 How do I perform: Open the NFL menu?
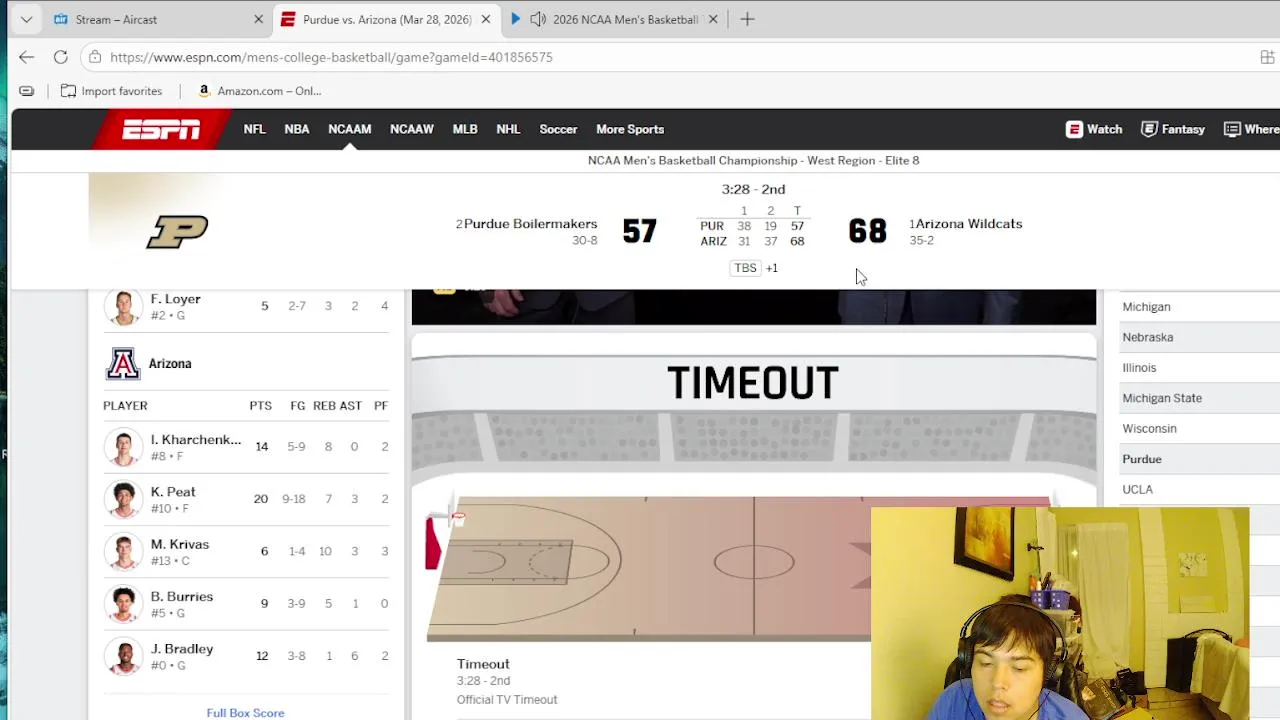[x=254, y=129]
